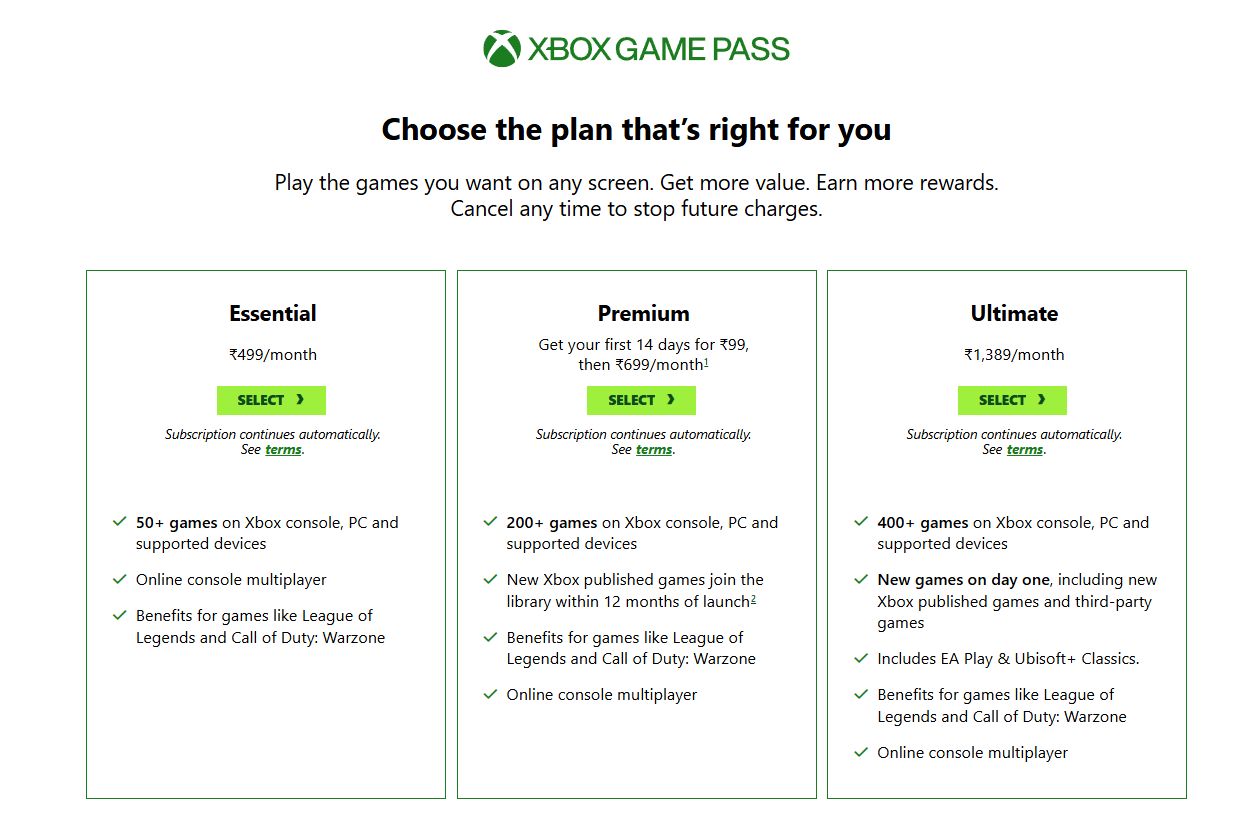Screen dimensions: 1236x830
Task: Select the Ultimate plan
Action: tap(1012, 400)
